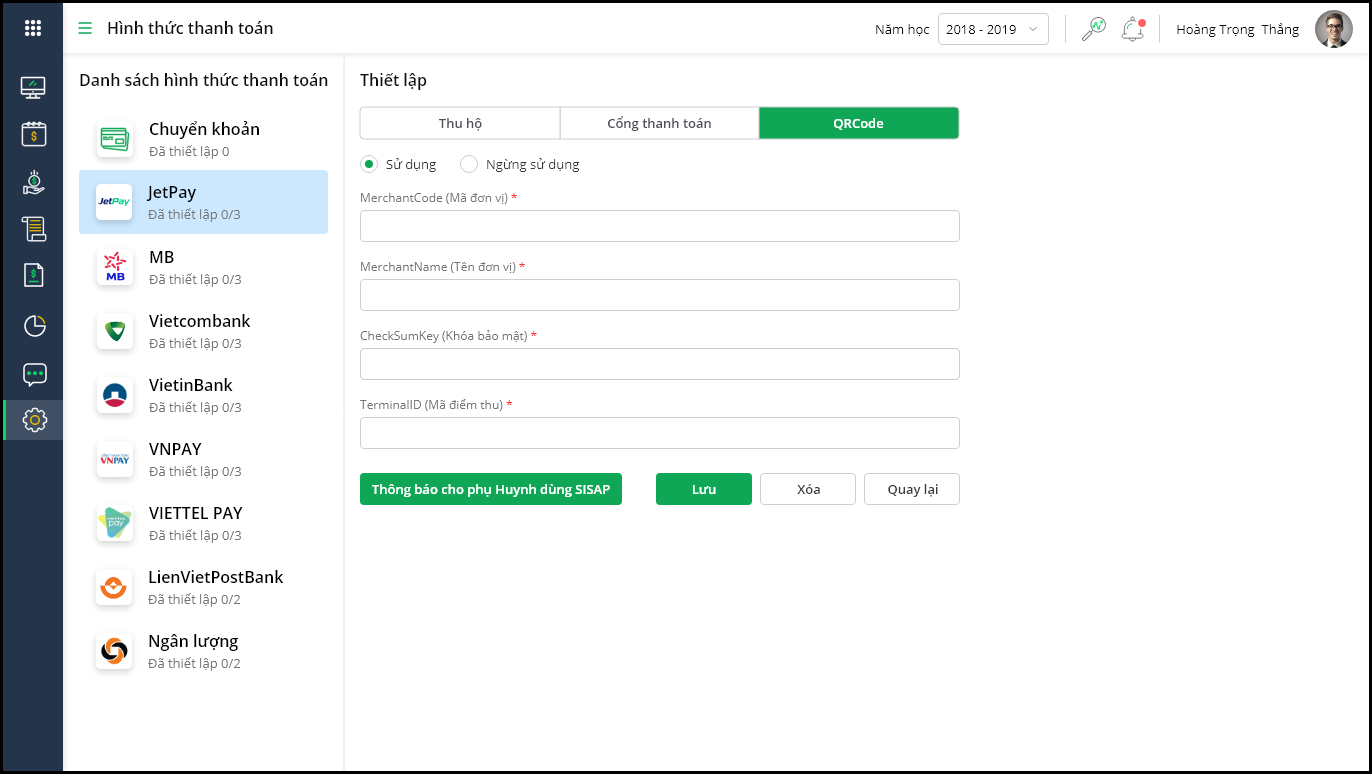Image resolution: width=1372 pixels, height=774 pixels.
Task: Click the chat messages sidebar icon
Action: click(34, 374)
